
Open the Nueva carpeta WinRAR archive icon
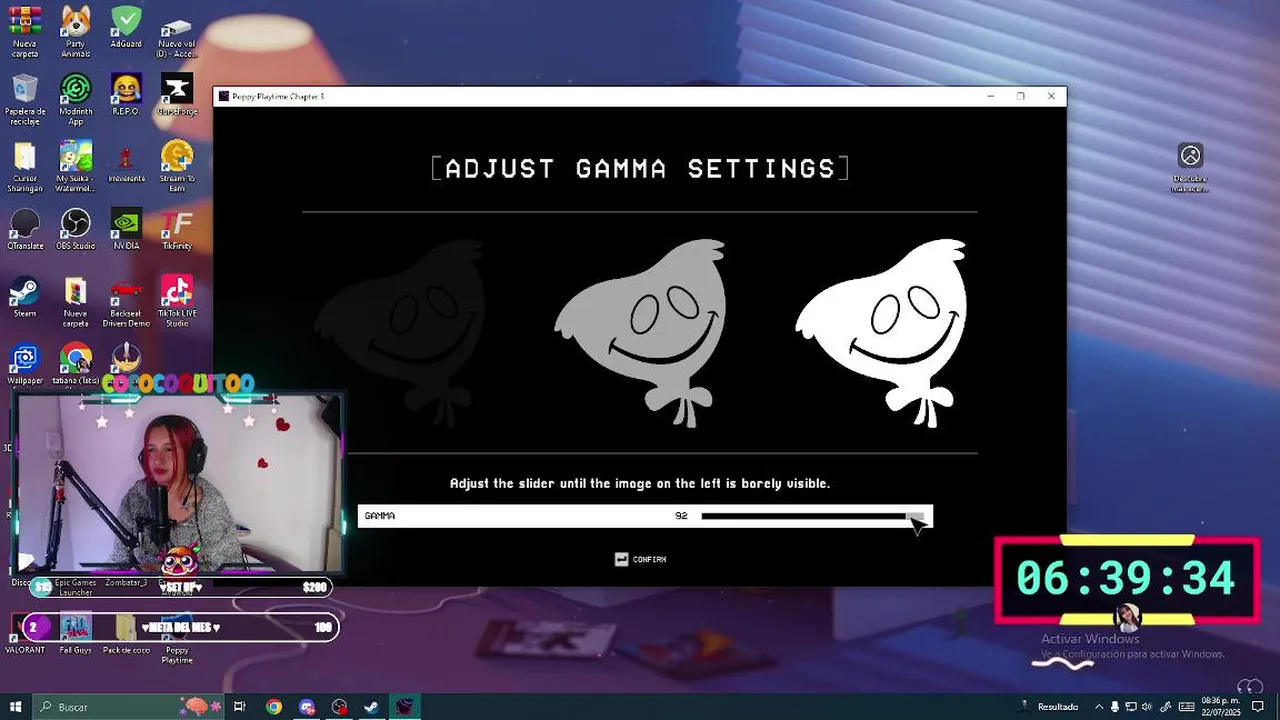(25, 32)
